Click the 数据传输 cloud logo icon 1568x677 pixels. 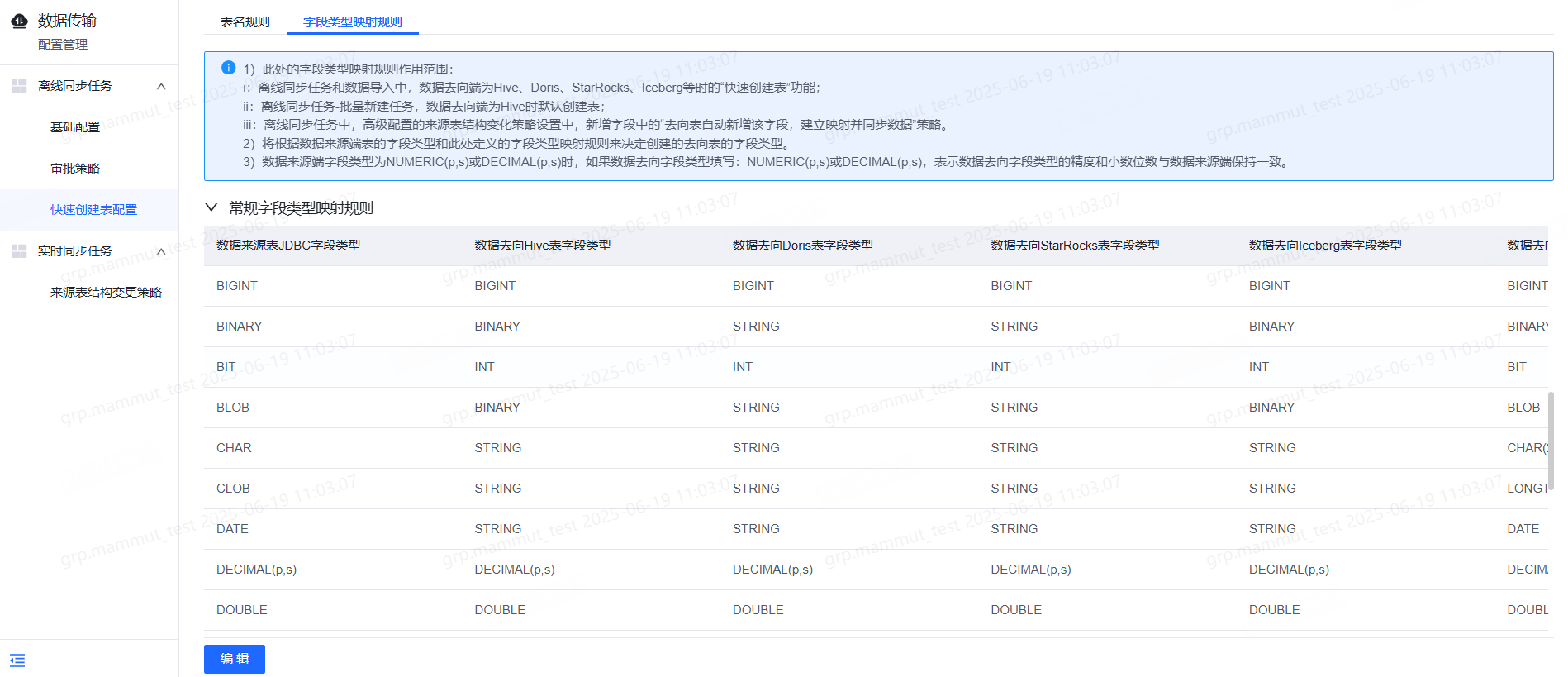coord(19,21)
